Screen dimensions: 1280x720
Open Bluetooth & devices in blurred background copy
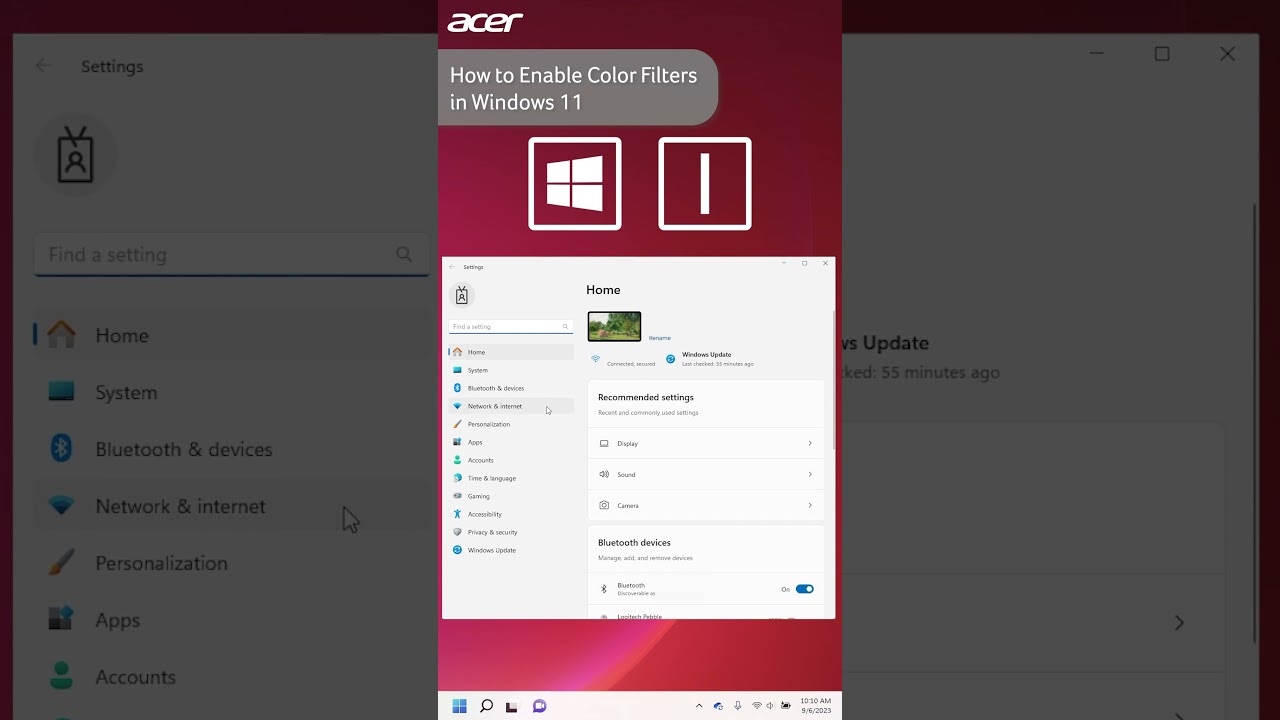pyautogui.click(x=232, y=449)
